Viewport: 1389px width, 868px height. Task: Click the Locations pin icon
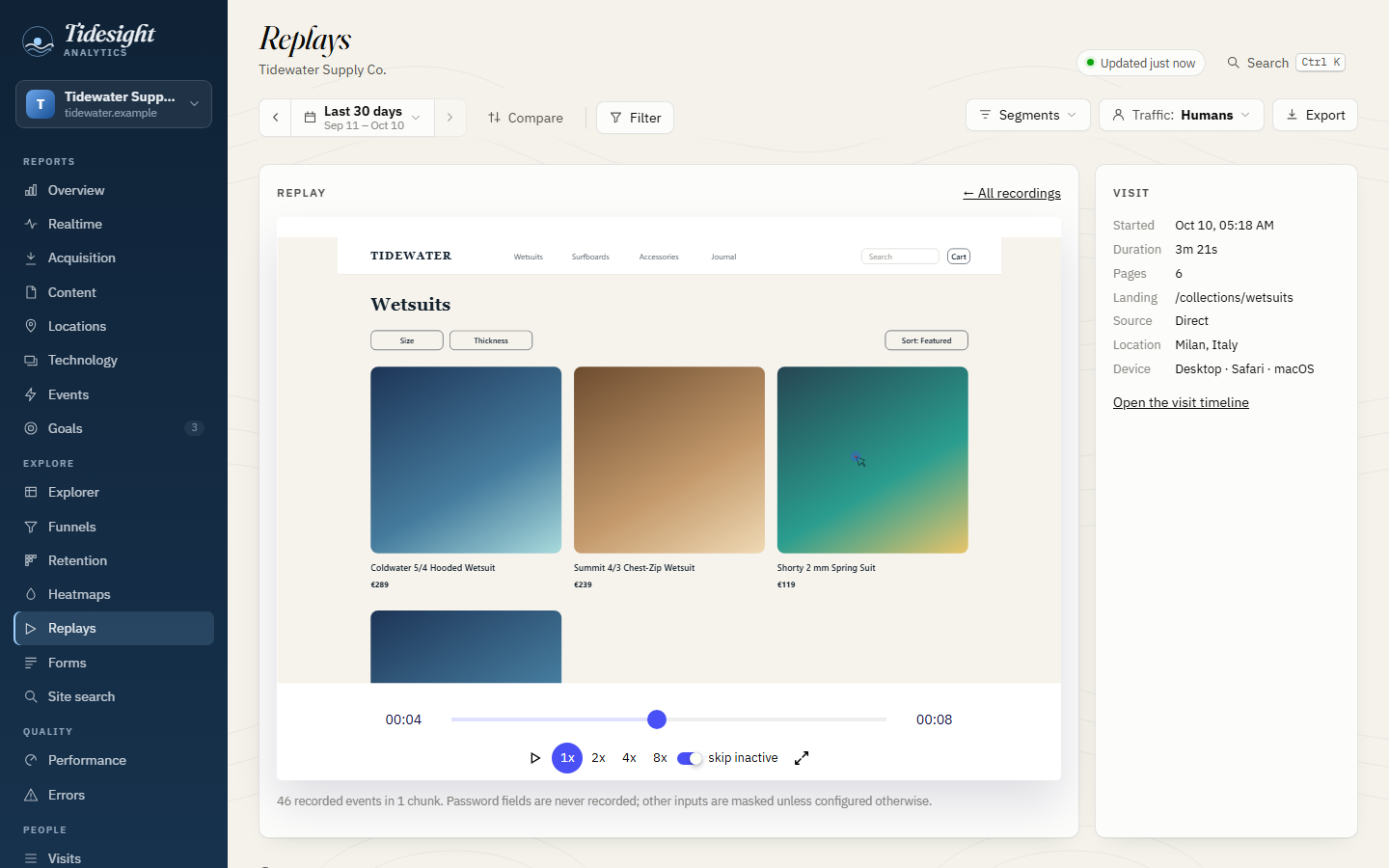pos(31,326)
